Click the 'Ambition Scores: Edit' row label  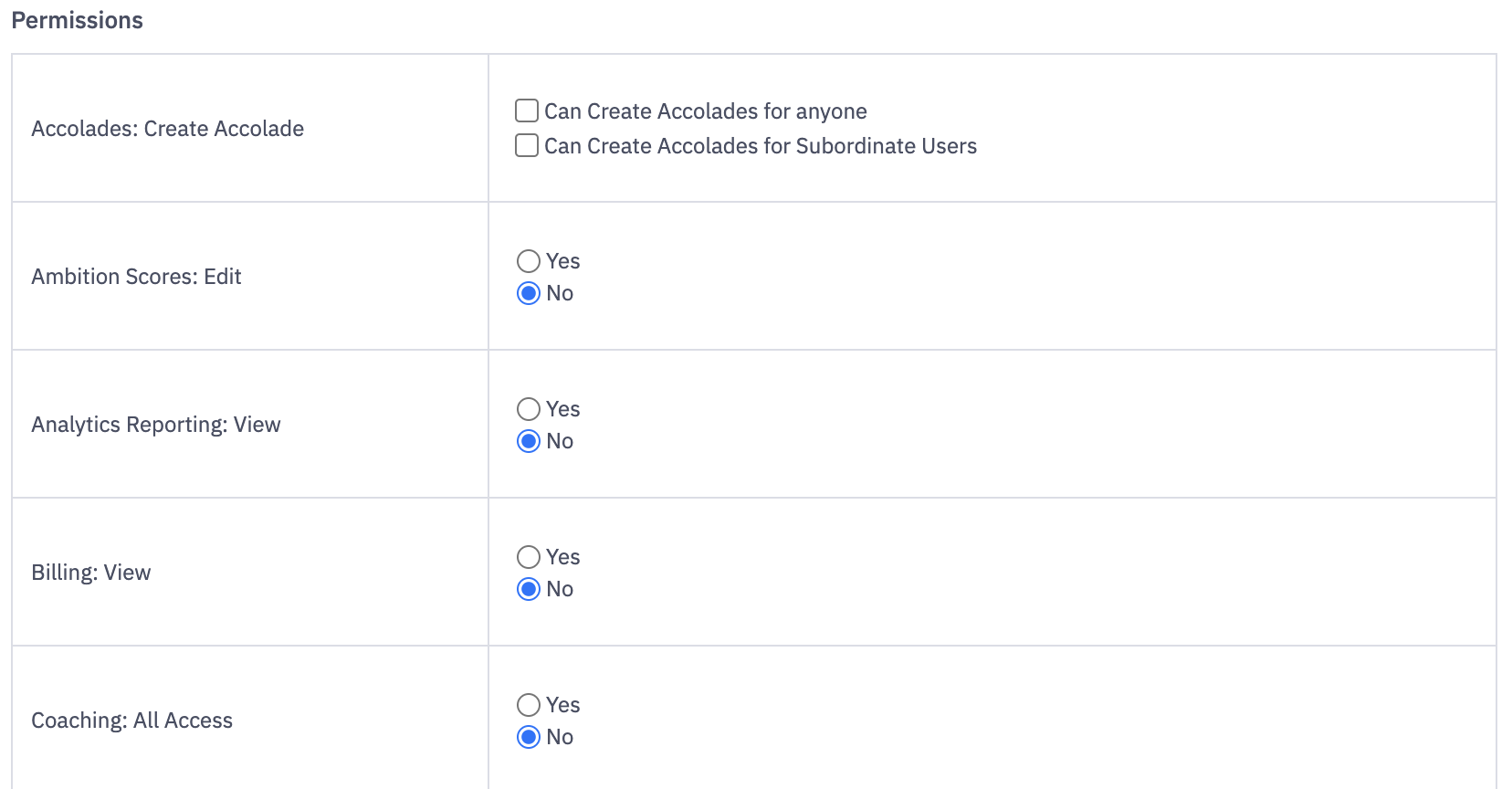pyautogui.click(x=136, y=277)
